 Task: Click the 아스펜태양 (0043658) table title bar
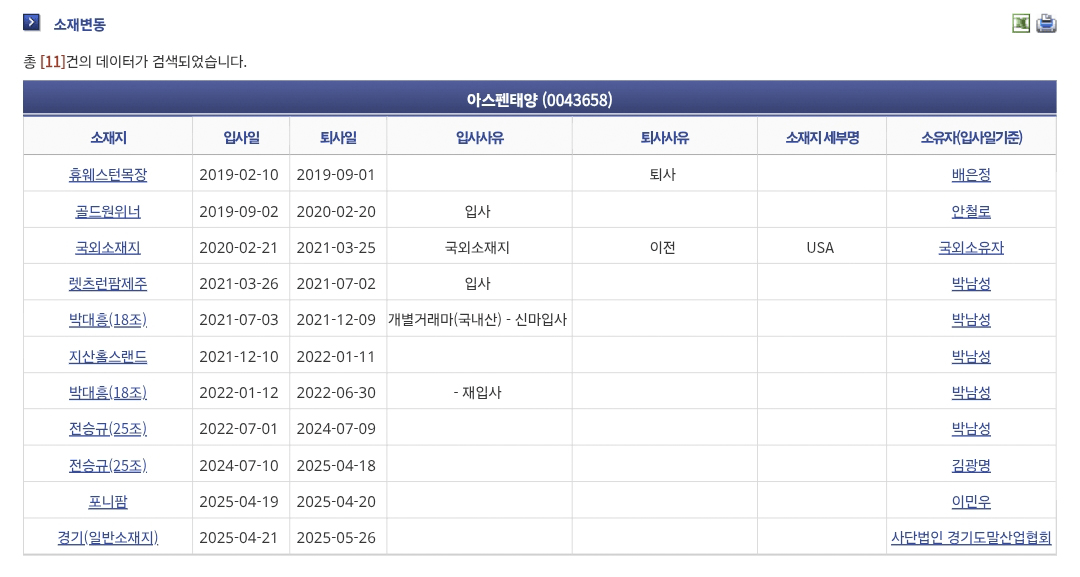[x=539, y=100]
